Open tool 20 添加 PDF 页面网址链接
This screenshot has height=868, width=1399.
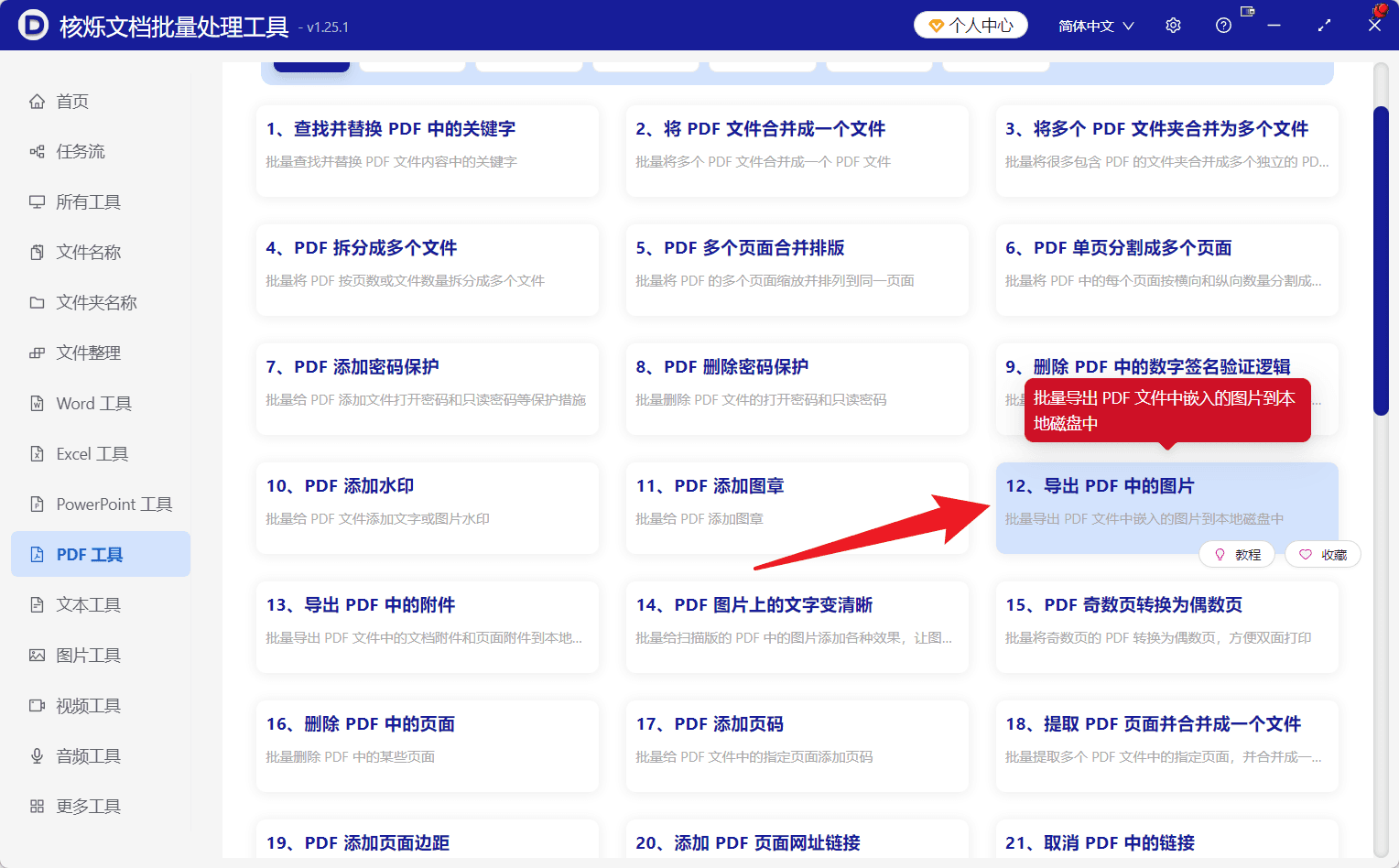(797, 841)
